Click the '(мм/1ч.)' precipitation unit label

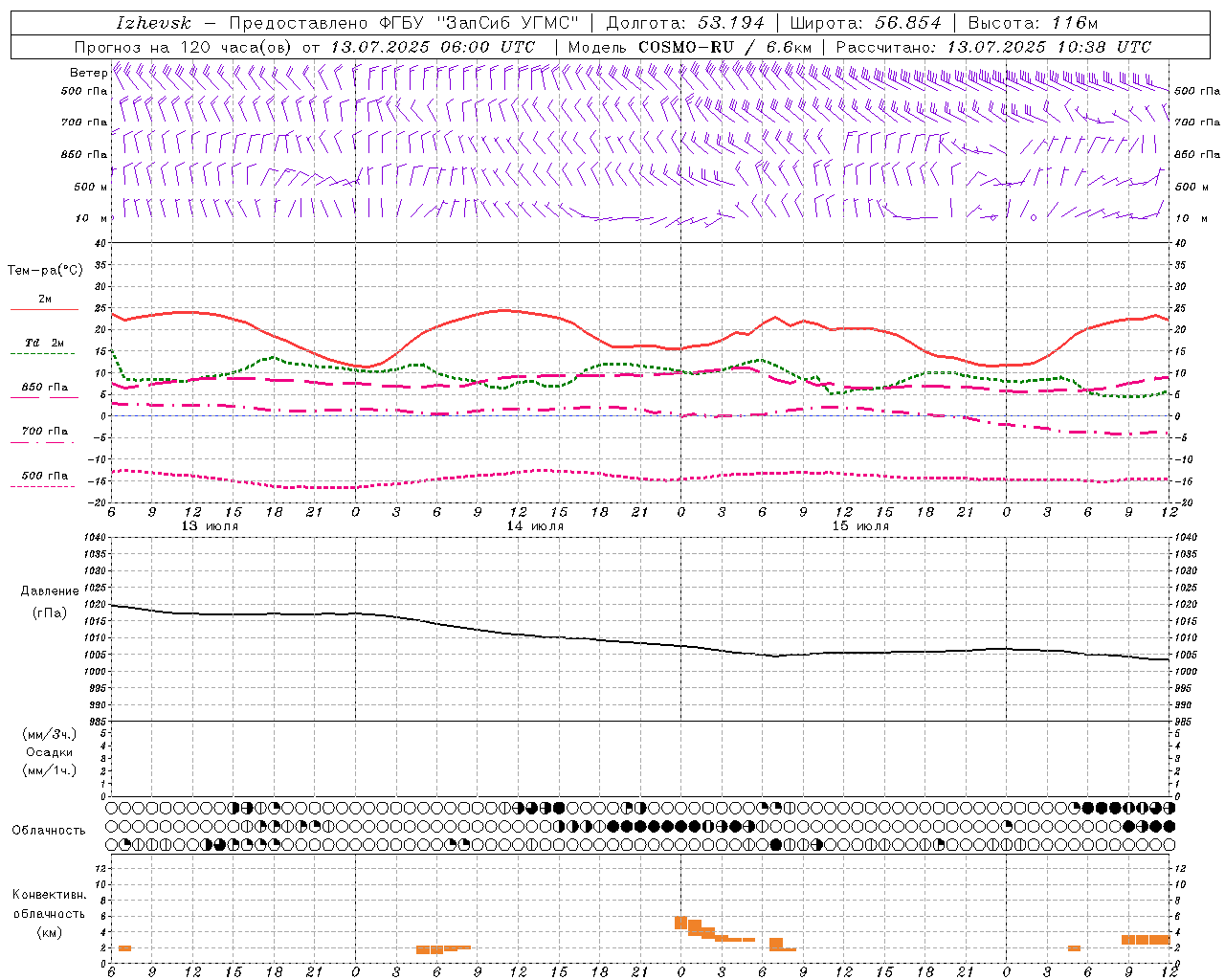50,770
